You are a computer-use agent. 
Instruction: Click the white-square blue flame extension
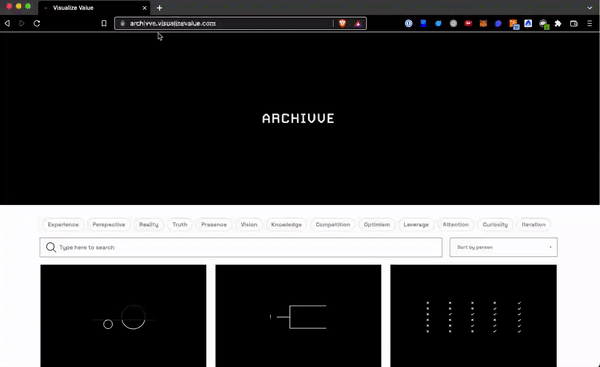coord(528,23)
